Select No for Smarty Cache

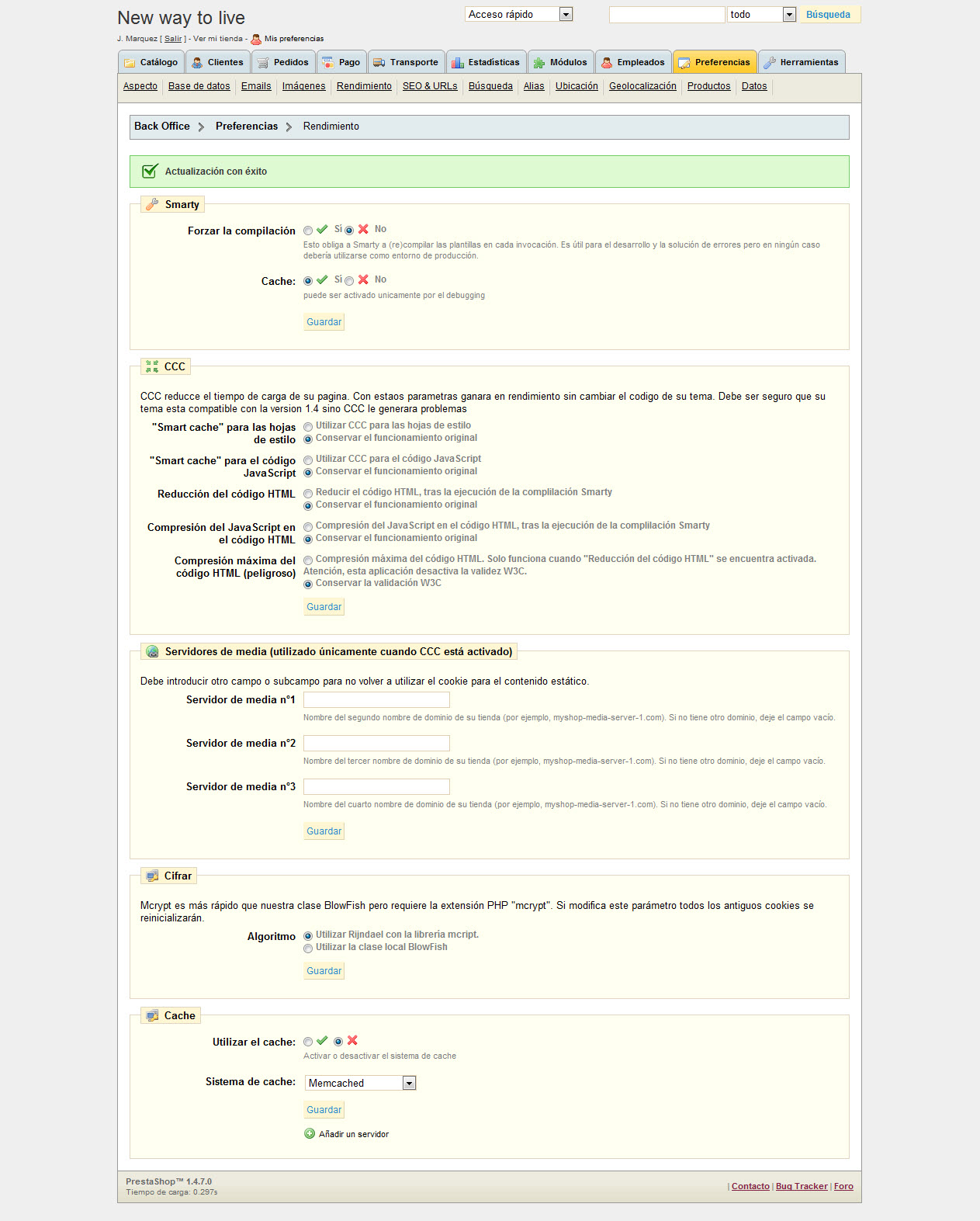tap(349, 281)
